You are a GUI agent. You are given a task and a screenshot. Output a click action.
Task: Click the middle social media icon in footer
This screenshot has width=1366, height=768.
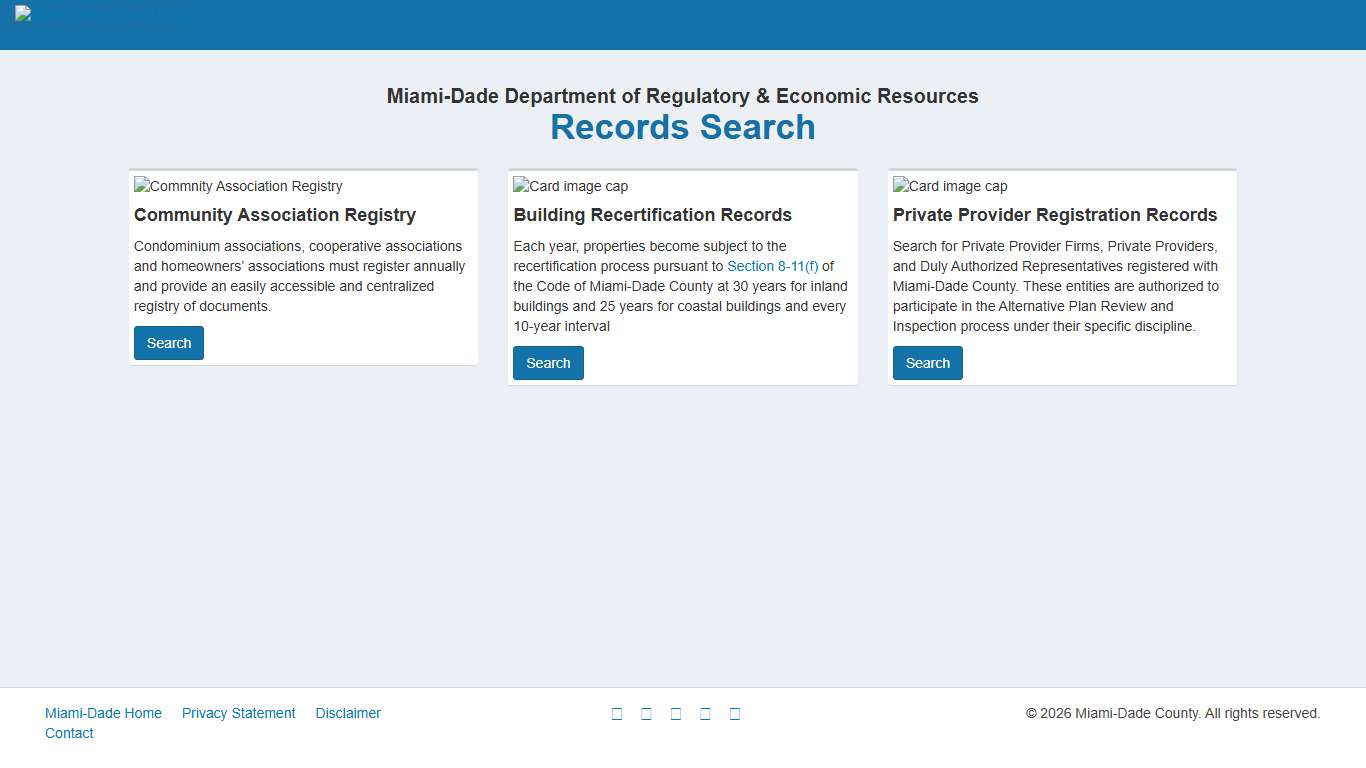tap(676, 713)
